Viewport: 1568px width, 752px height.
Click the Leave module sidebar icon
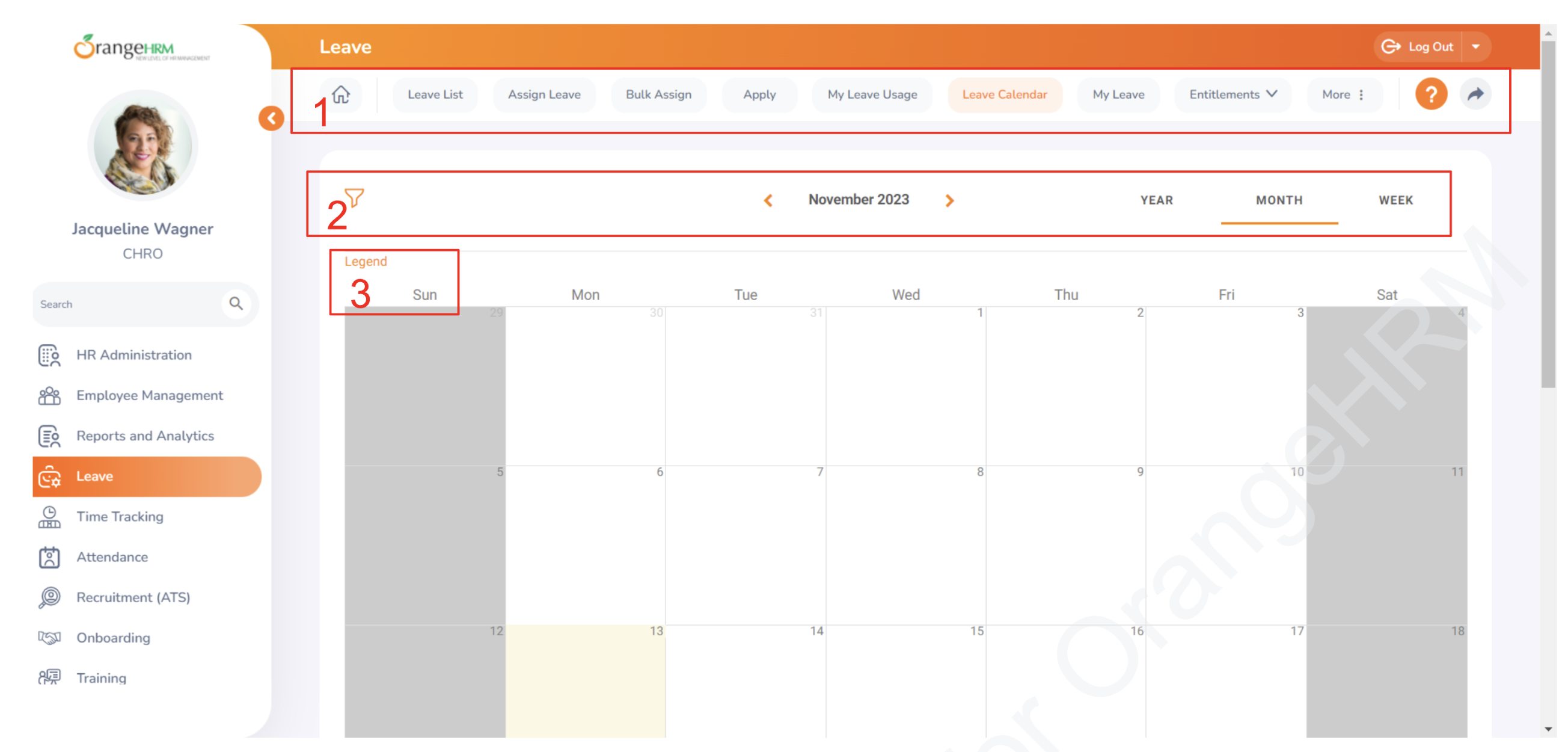click(x=49, y=476)
